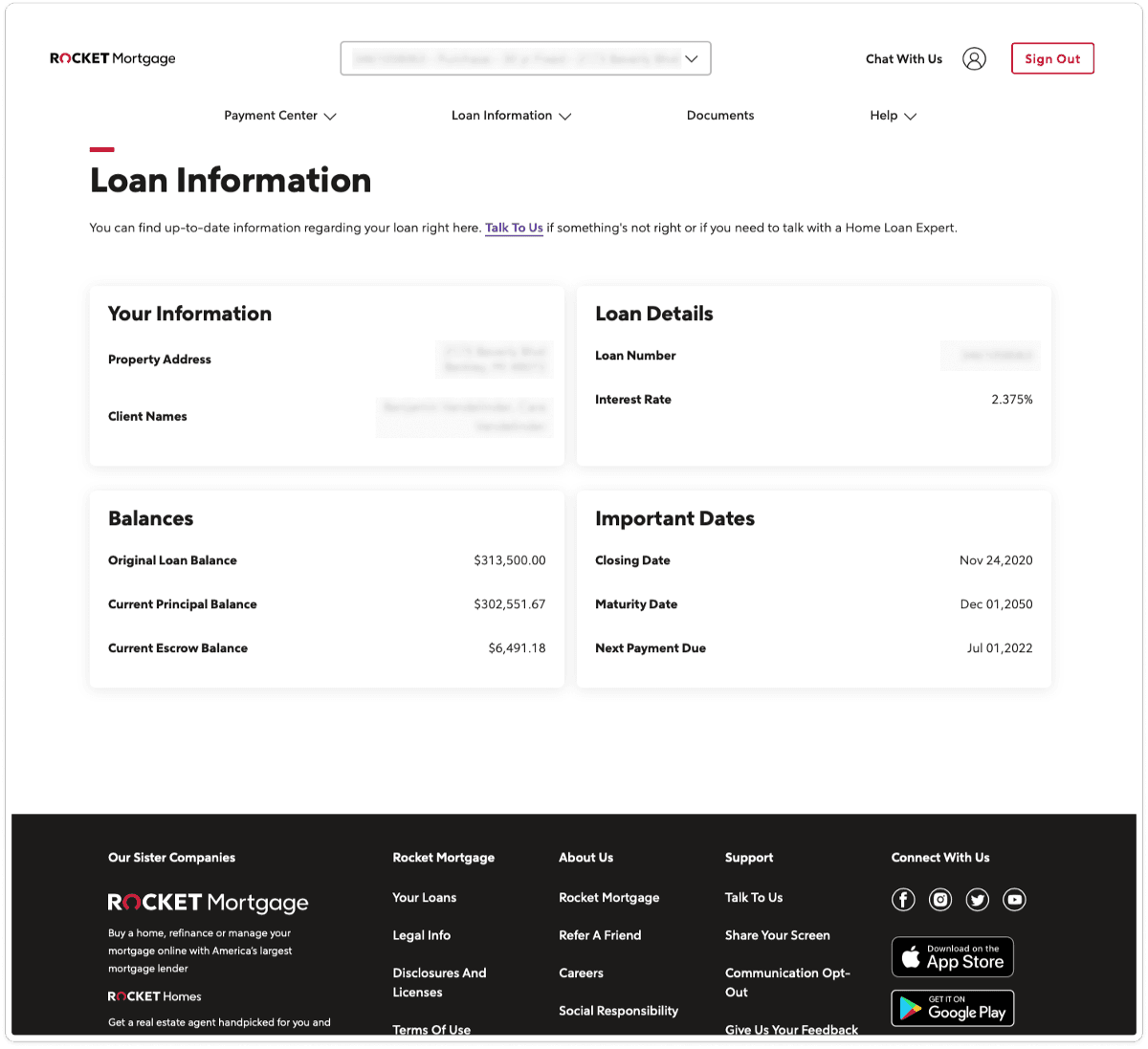The height and width of the screenshot is (1049, 1148).
Task: Select the Jul 01,2022 next payment date
Action: tap(1000, 648)
